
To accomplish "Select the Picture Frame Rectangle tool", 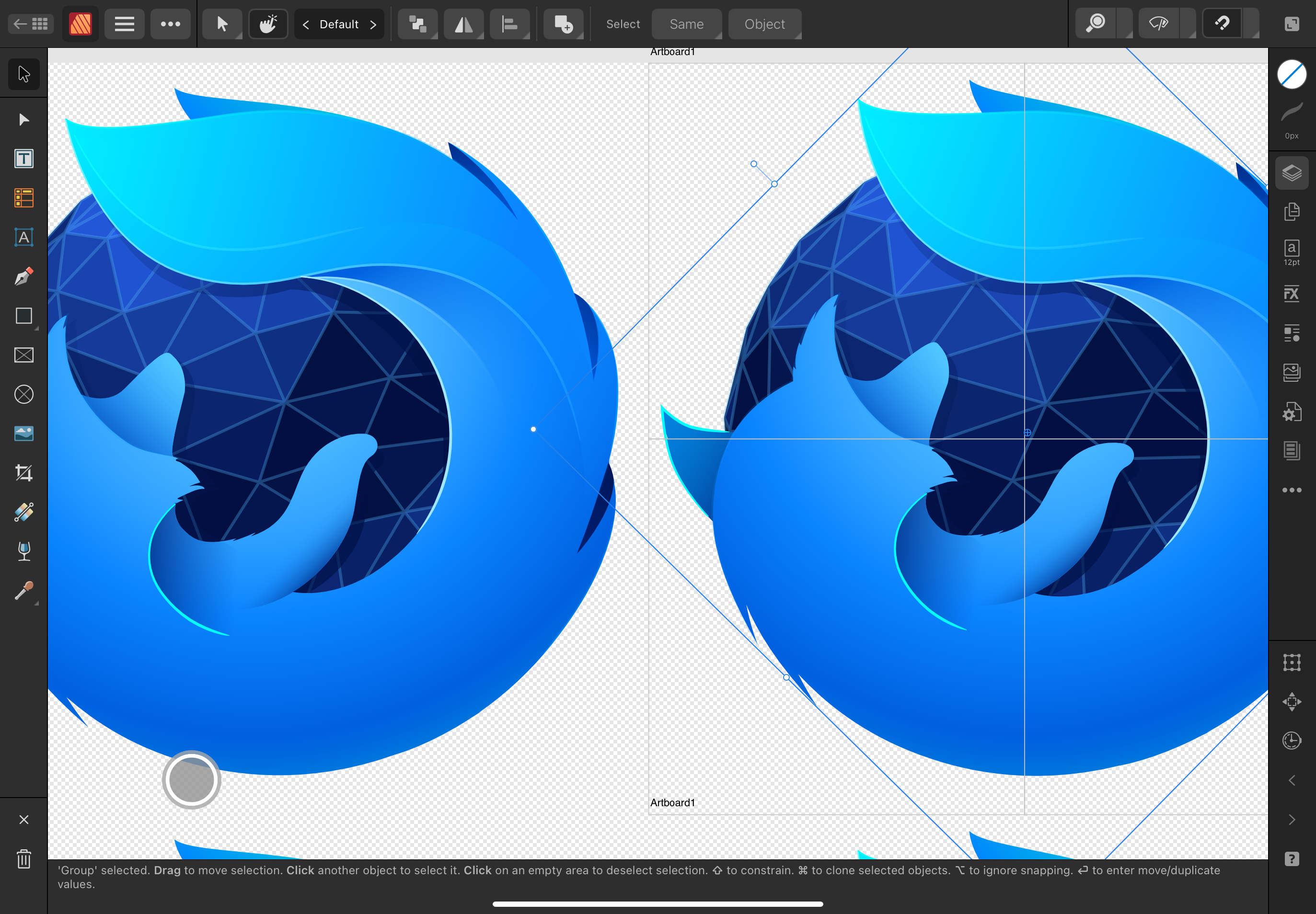I will 23,355.
